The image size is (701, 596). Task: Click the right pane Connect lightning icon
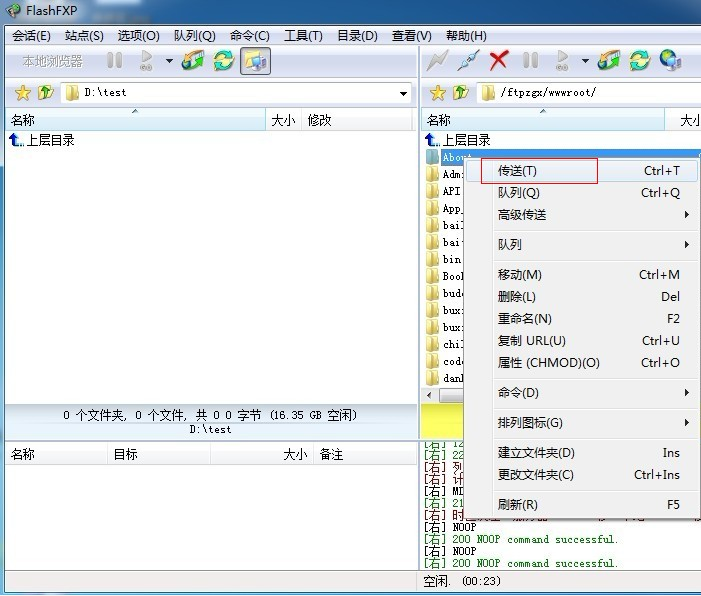[437, 61]
